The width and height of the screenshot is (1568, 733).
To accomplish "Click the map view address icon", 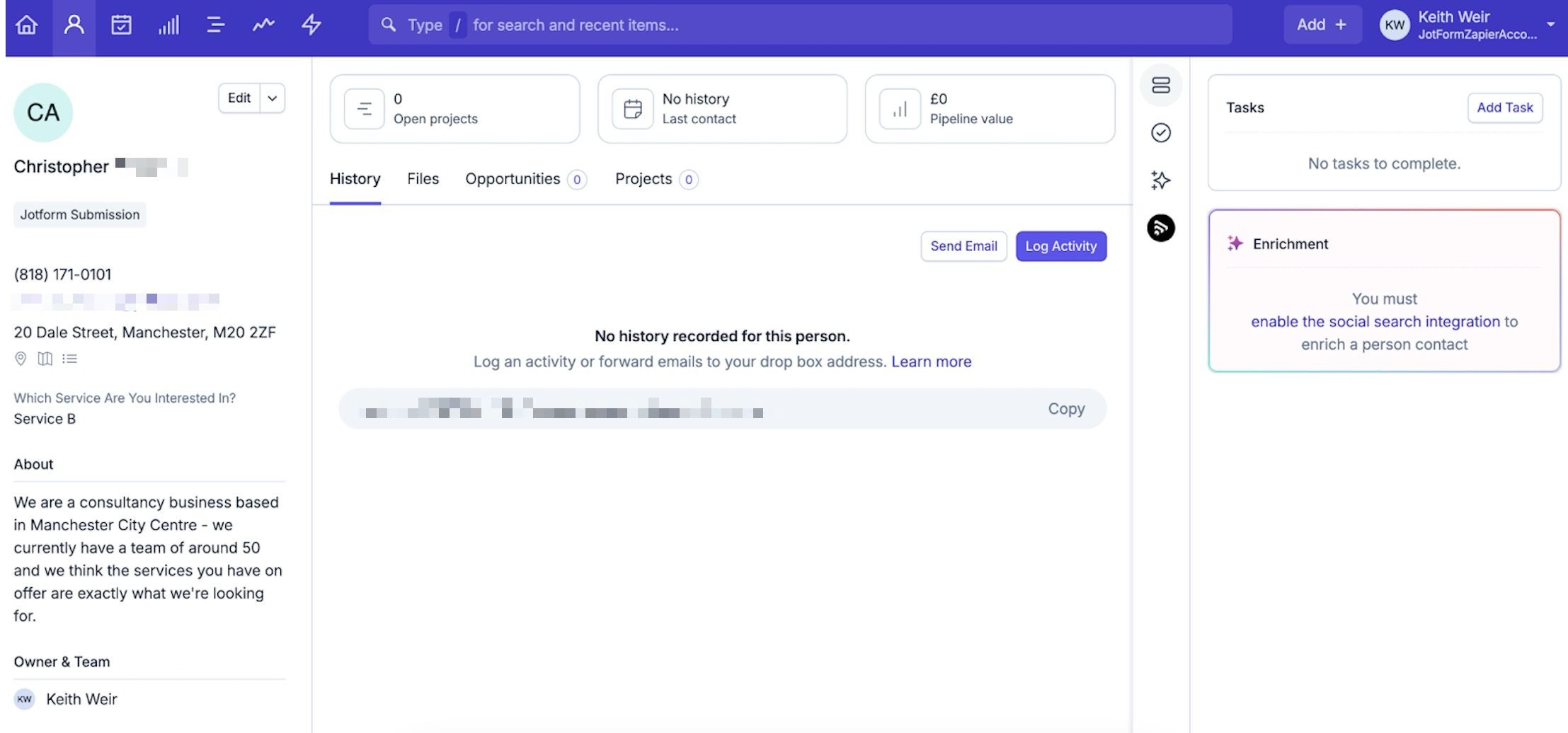I will [x=45, y=359].
